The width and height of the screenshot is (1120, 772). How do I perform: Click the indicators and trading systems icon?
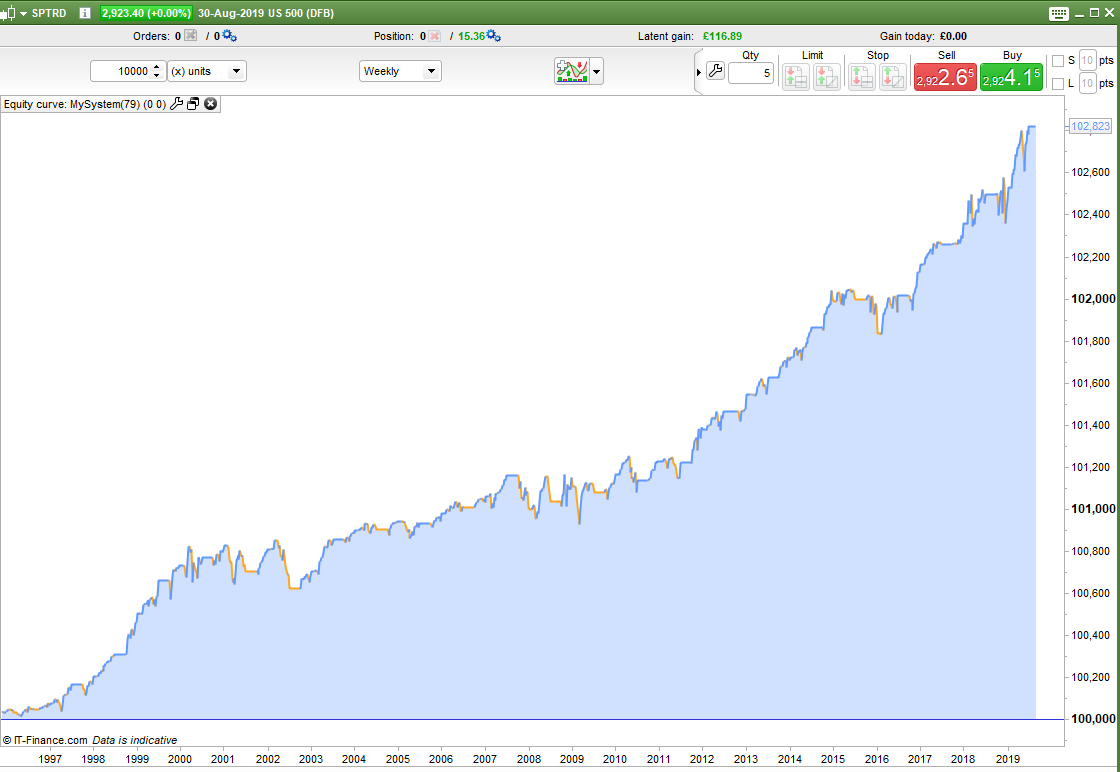(571, 71)
